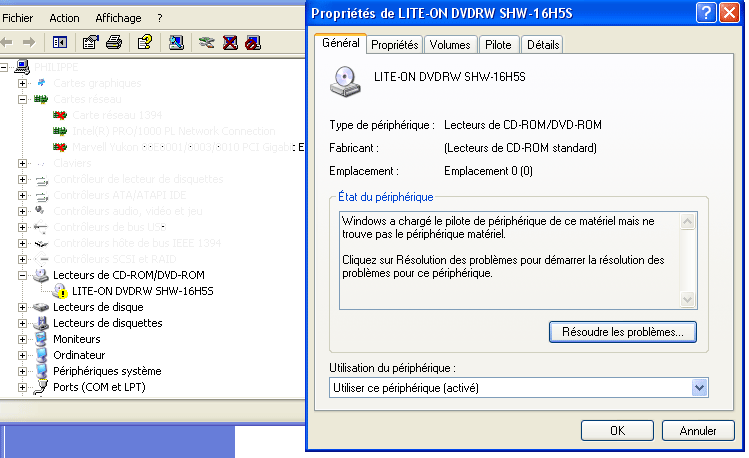This screenshot has height=458, width=749.
Task: Select Contrôleurs hôte de bus IEEE 1394
Action: coord(137,243)
